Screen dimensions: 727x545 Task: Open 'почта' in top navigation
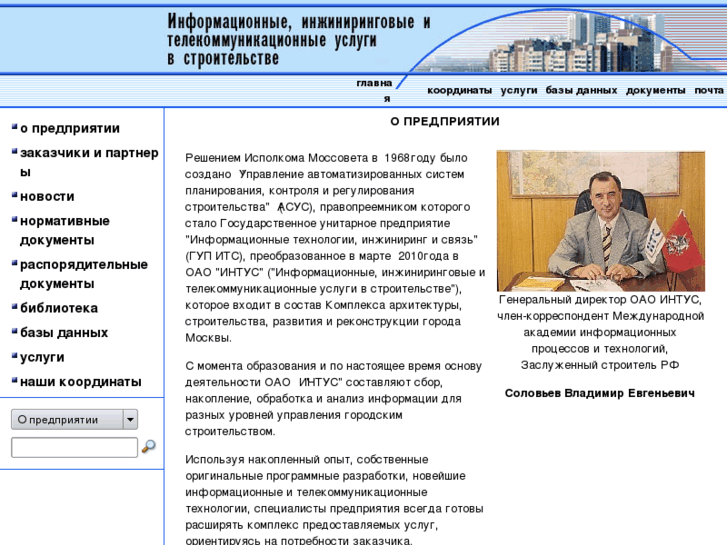point(709,90)
